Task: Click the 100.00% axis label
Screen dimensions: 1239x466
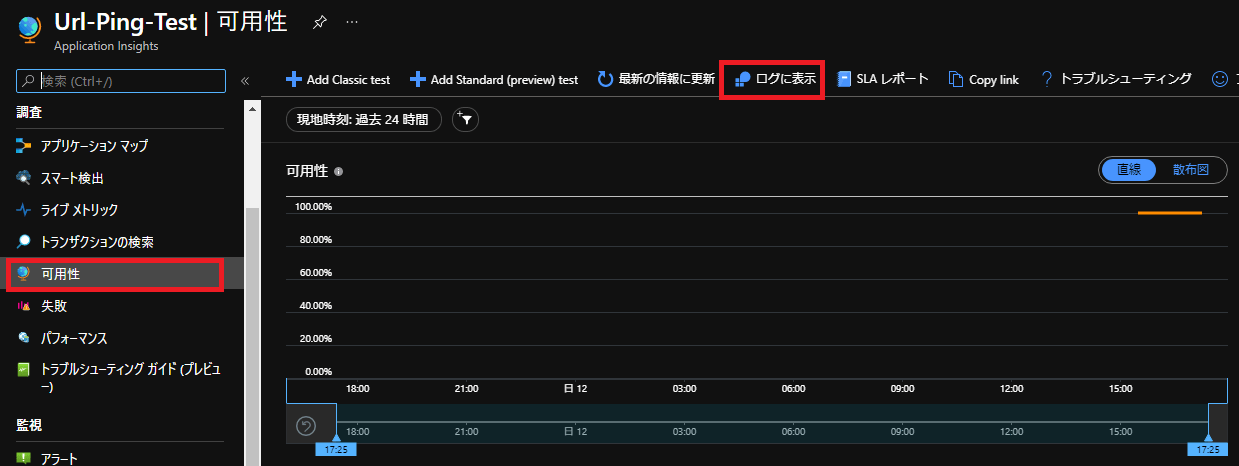Action: [x=313, y=207]
